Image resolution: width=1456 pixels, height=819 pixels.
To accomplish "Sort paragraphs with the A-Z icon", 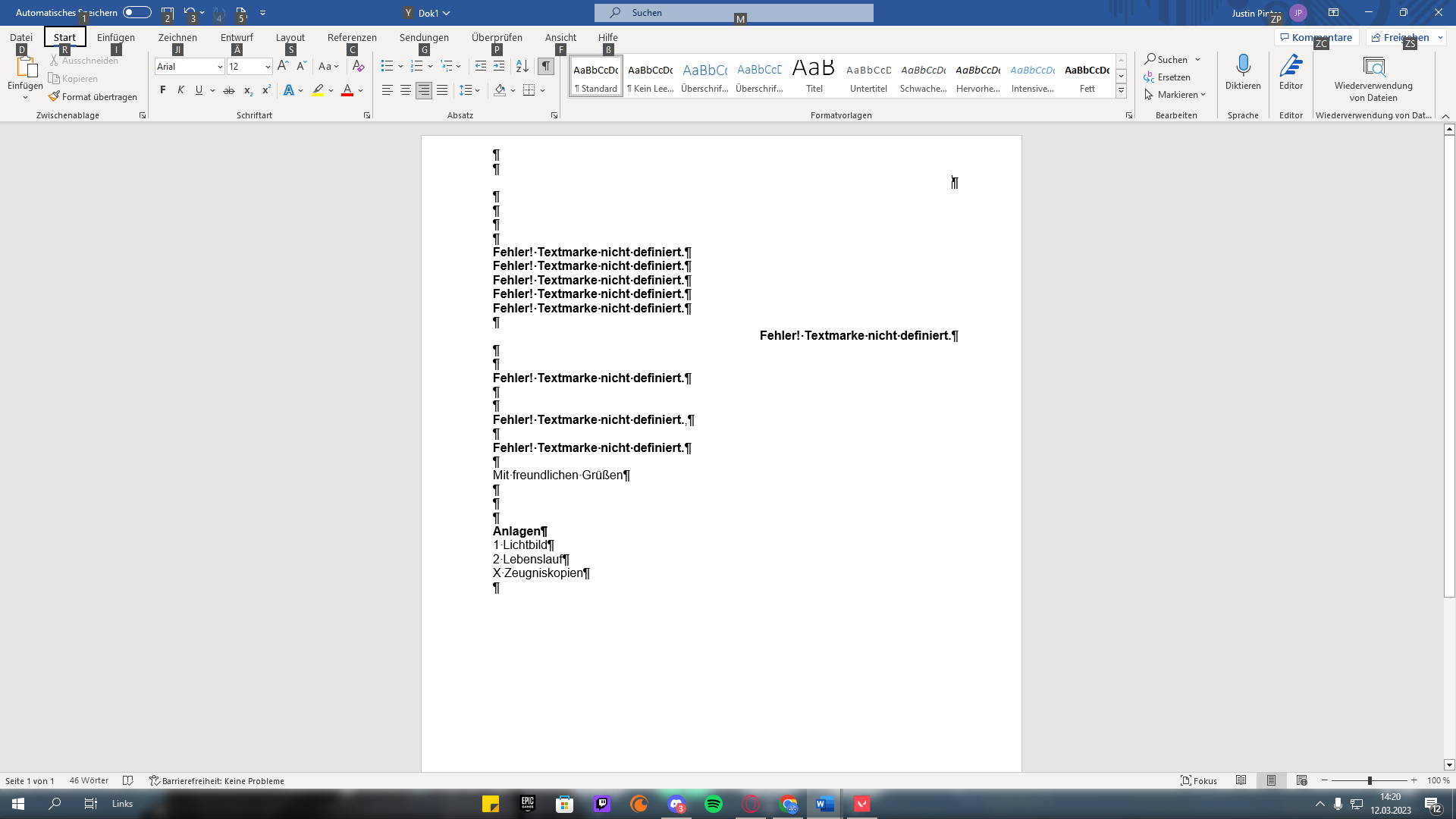I will point(522,67).
